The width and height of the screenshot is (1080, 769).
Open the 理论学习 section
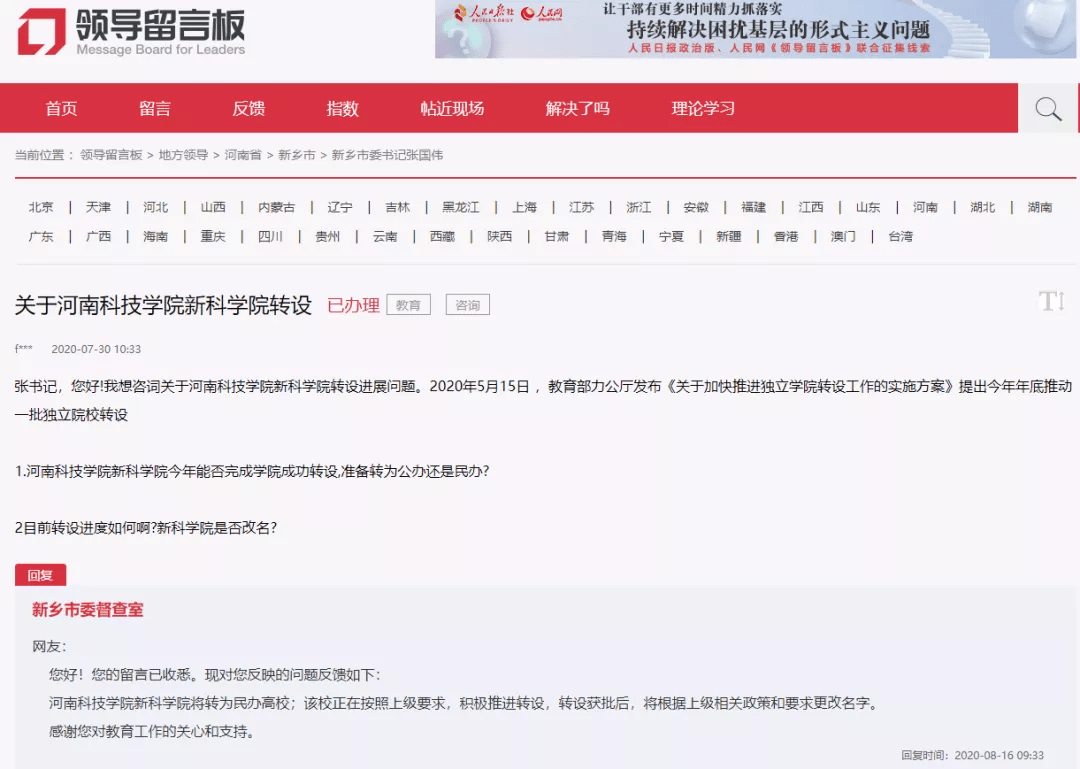click(706, 108)
